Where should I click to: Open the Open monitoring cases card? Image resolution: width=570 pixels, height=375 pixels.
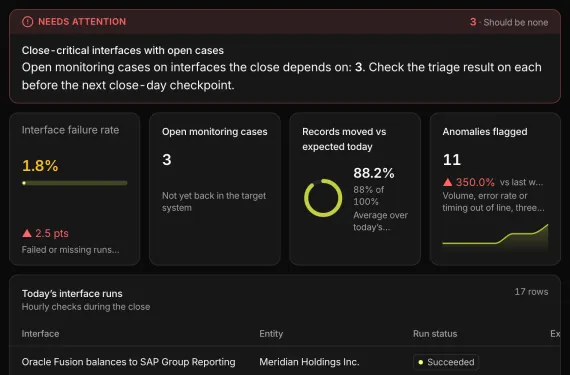click(x=215, y=189)
